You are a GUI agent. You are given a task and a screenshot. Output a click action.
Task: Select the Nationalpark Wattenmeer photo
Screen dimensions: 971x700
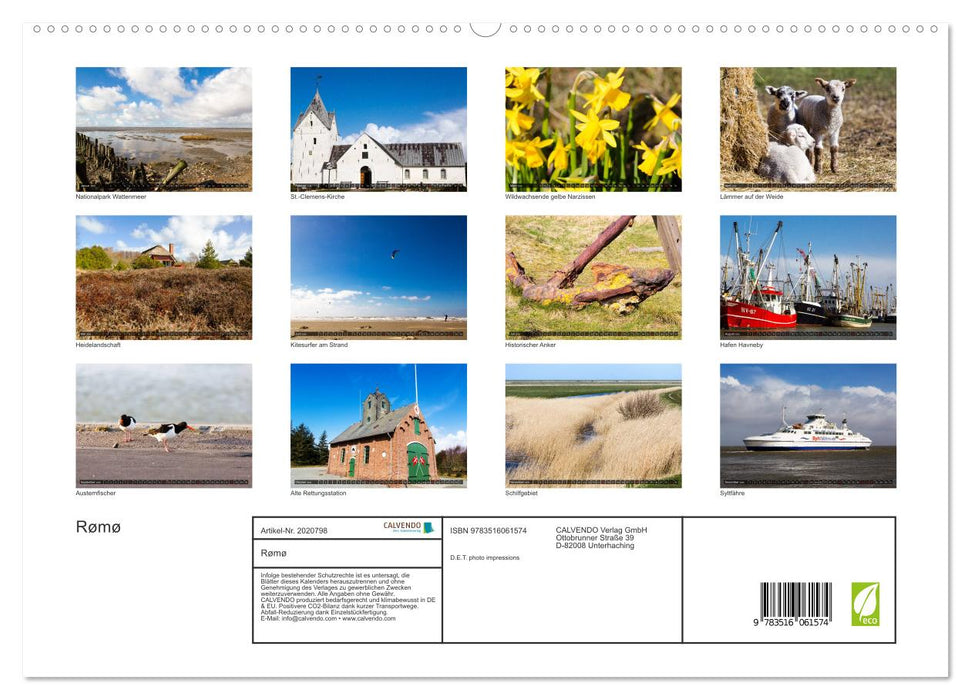(x=164, y=128)
